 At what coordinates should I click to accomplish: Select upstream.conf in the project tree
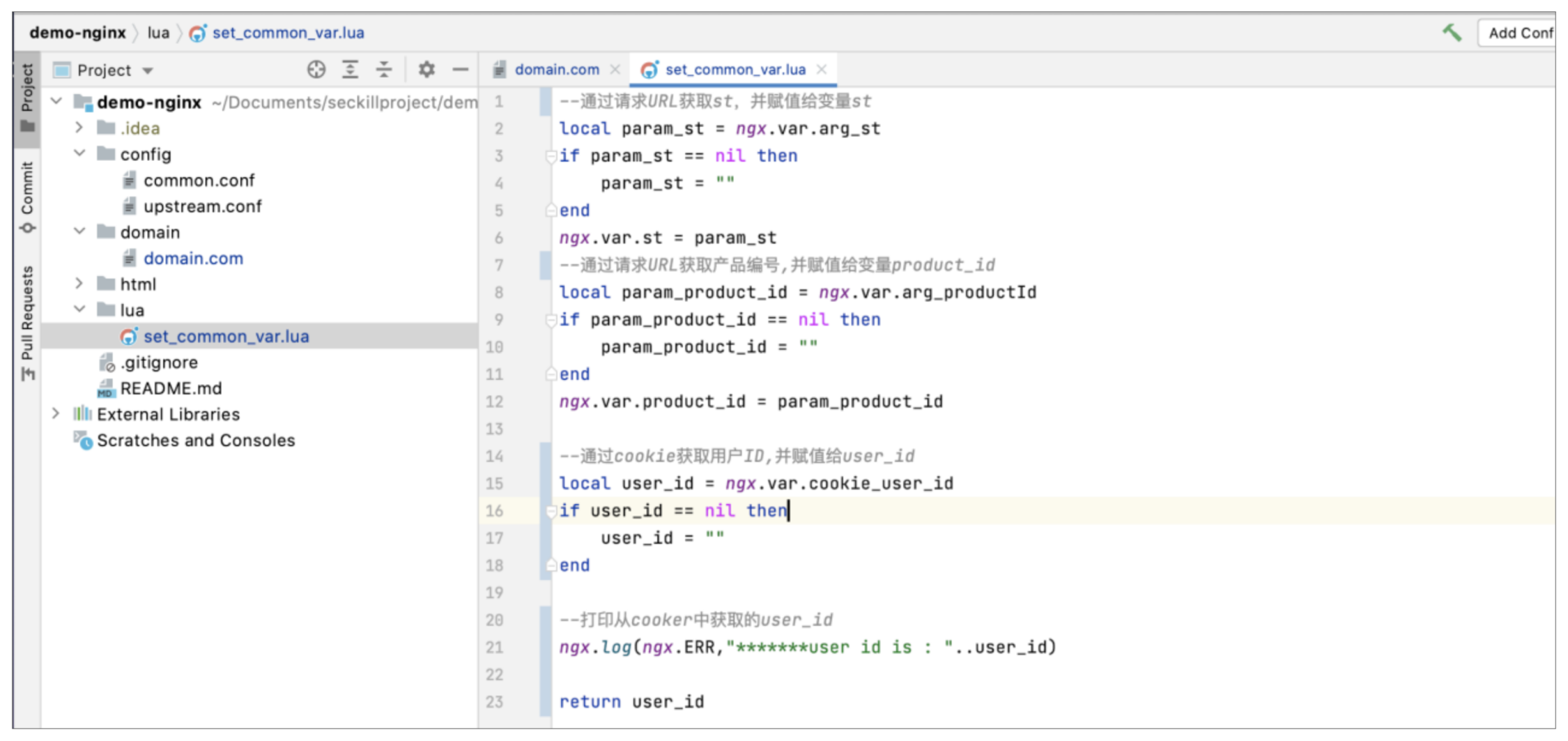point(202,207)
